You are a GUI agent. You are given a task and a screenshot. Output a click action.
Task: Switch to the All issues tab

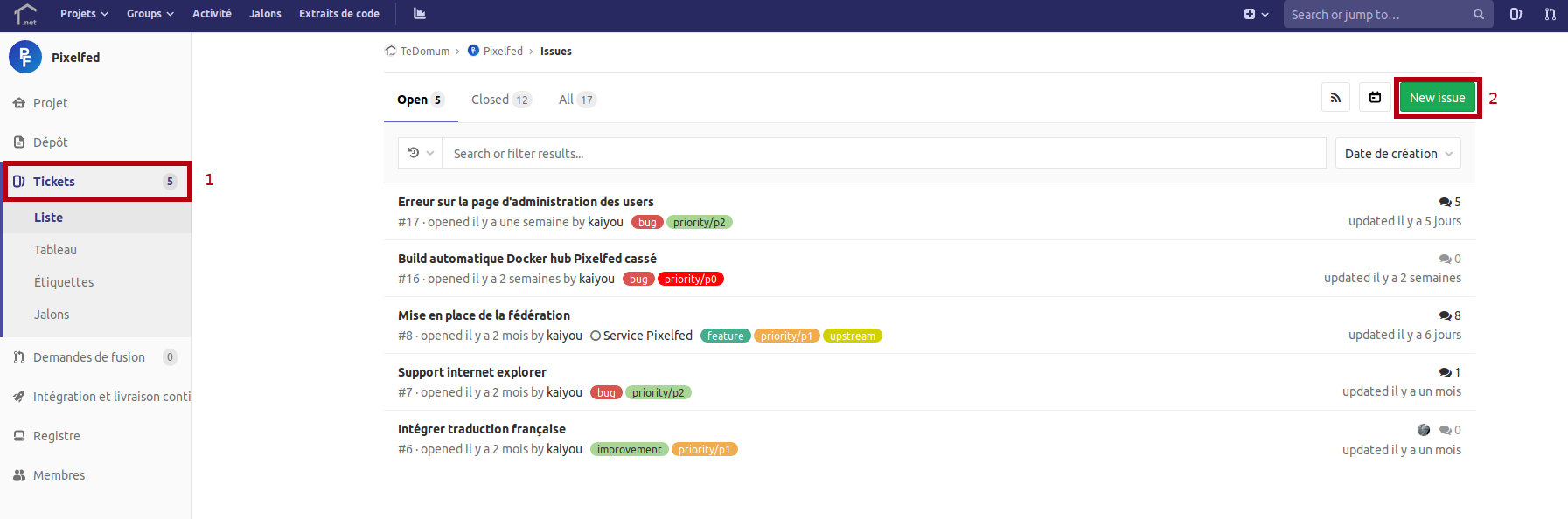[x=576, y=100]
